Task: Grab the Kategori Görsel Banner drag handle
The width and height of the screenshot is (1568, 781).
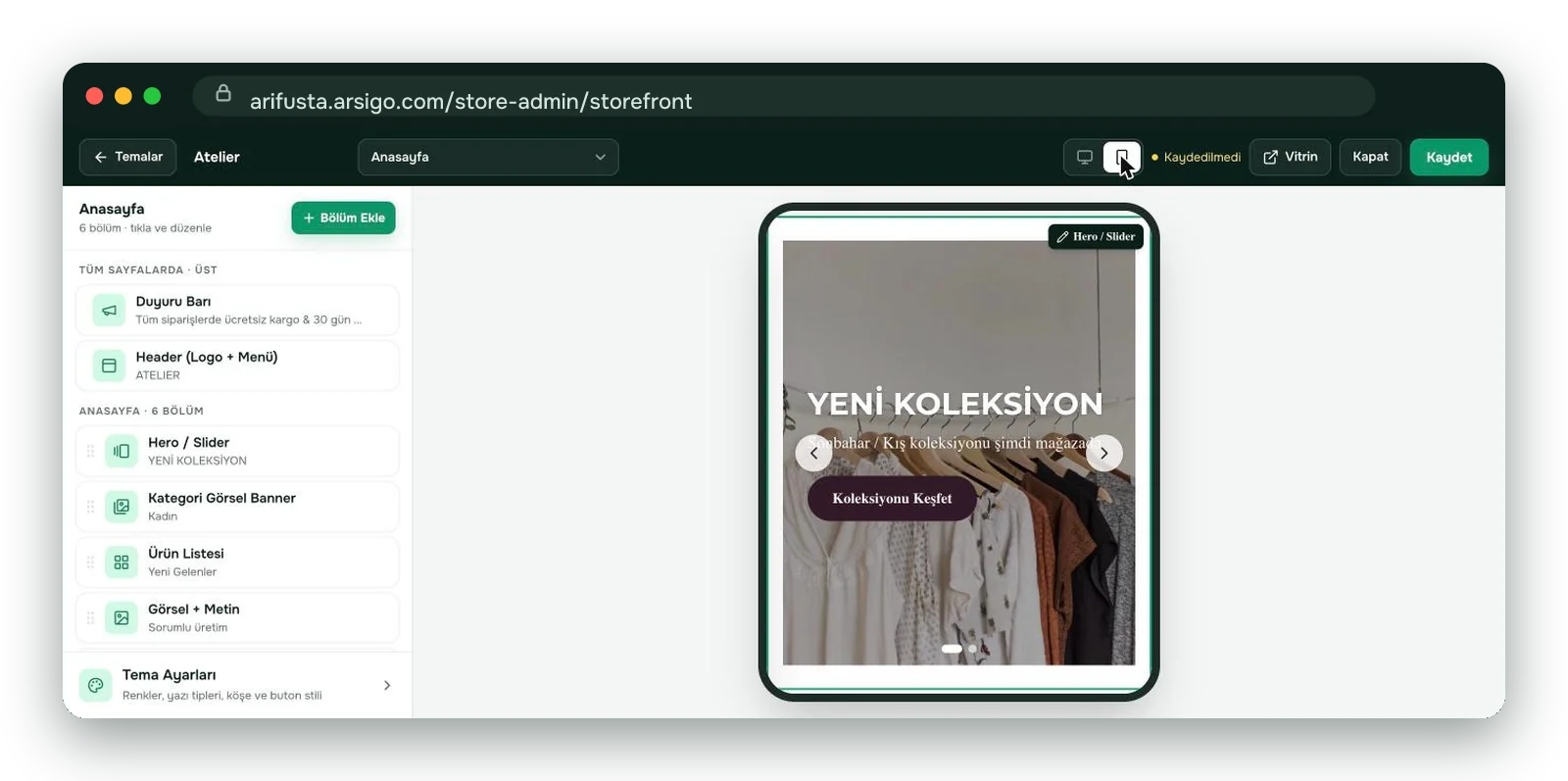Action: point(90,507)
